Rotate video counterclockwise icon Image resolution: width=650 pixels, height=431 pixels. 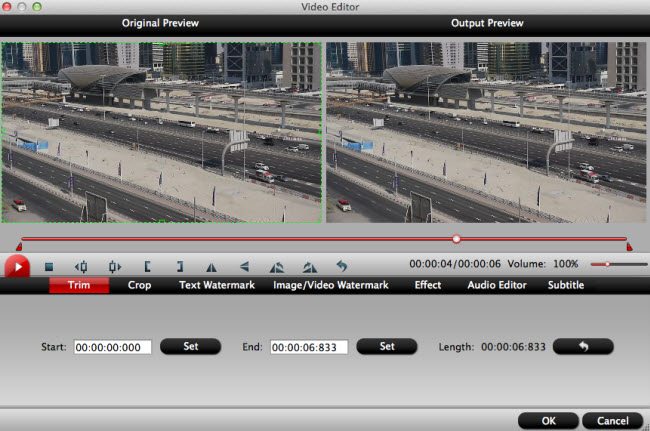point(276,267)
